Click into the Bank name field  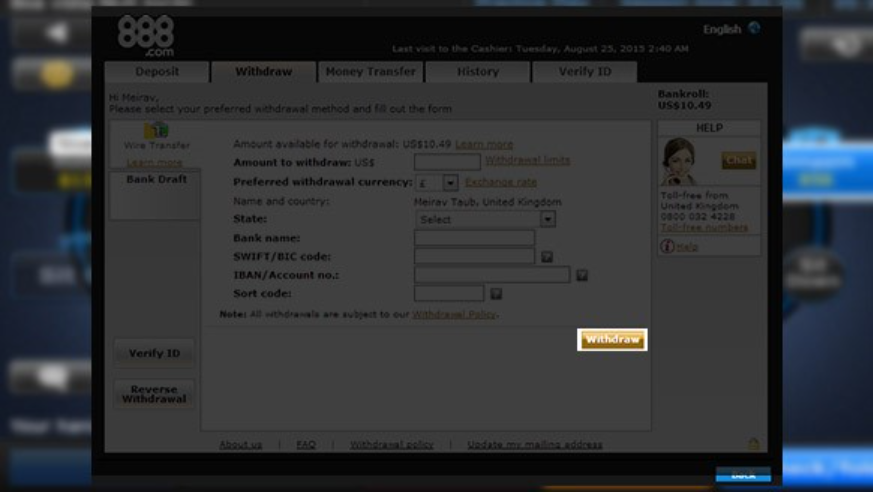tap(474, 238)
